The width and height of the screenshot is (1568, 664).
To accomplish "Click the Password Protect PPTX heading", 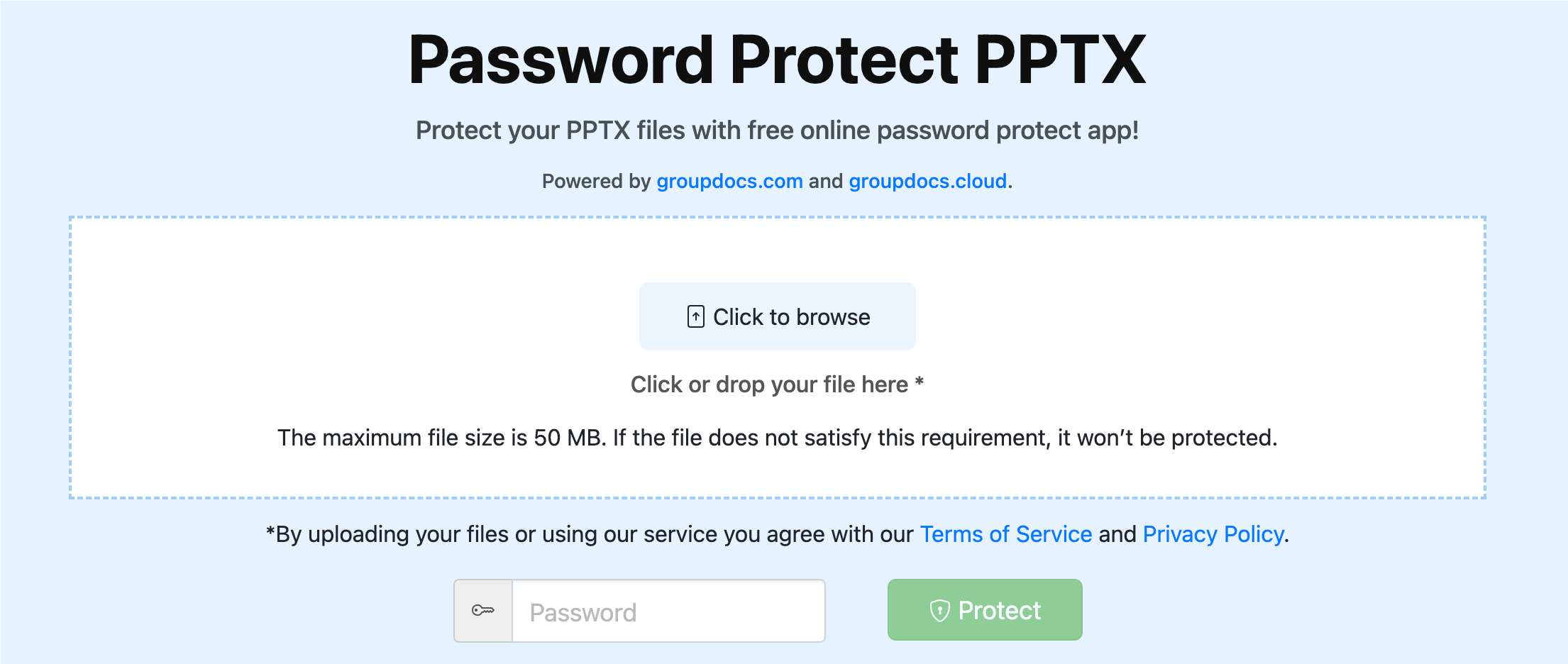I will (777, 60).
